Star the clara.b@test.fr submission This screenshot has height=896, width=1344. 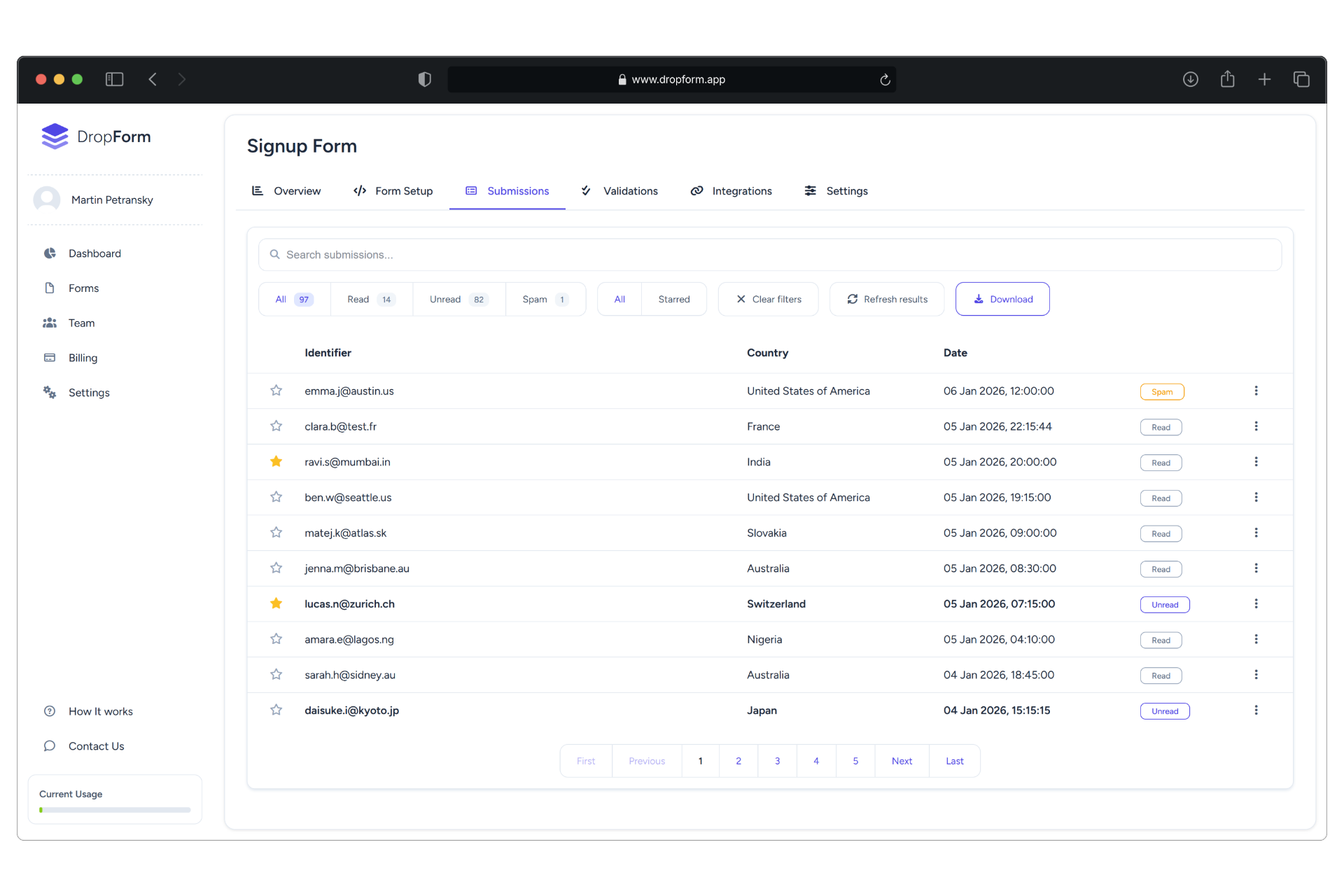(276, 426)
